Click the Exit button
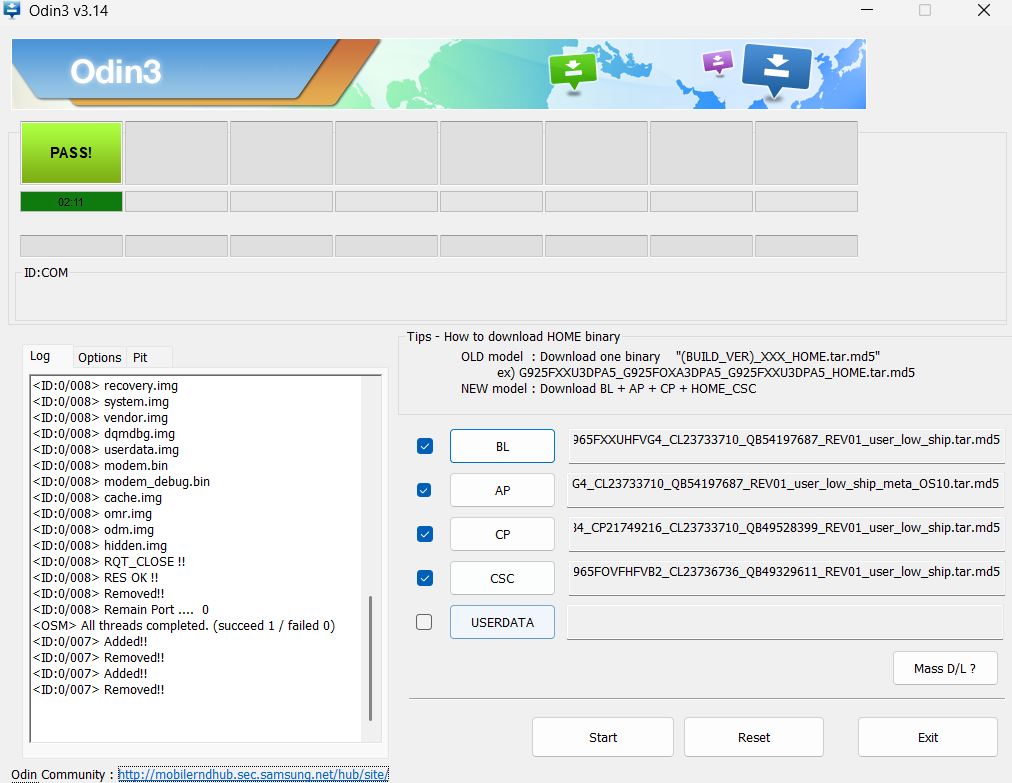Image resolution: width=1012 pixels, height=783 pixels. 927,737
